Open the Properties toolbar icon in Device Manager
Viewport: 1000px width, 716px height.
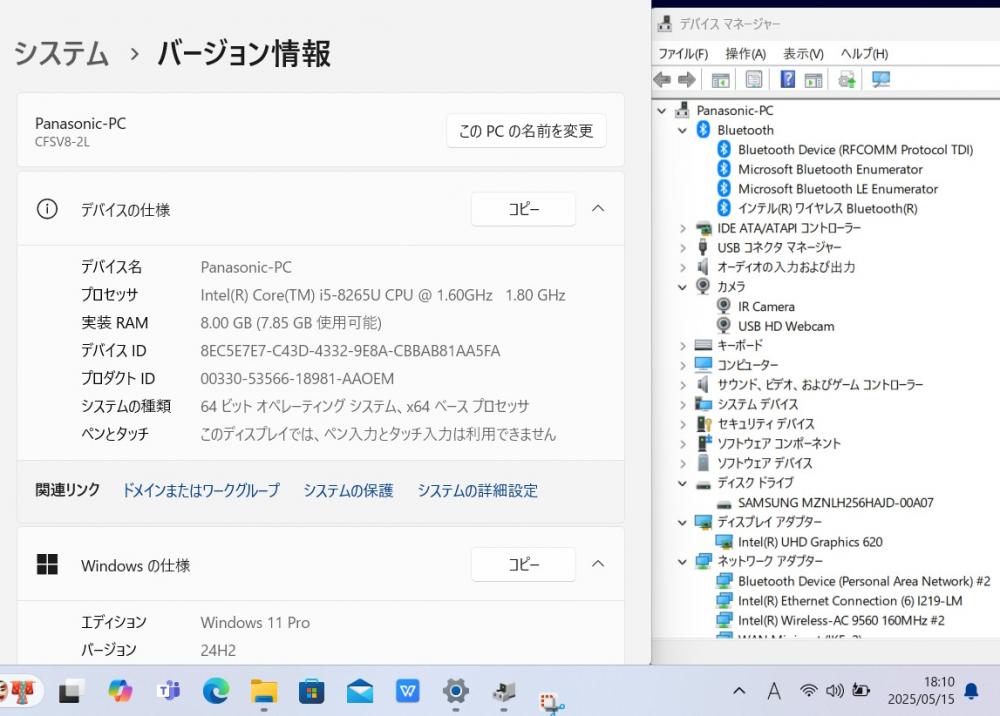[753, 80]
